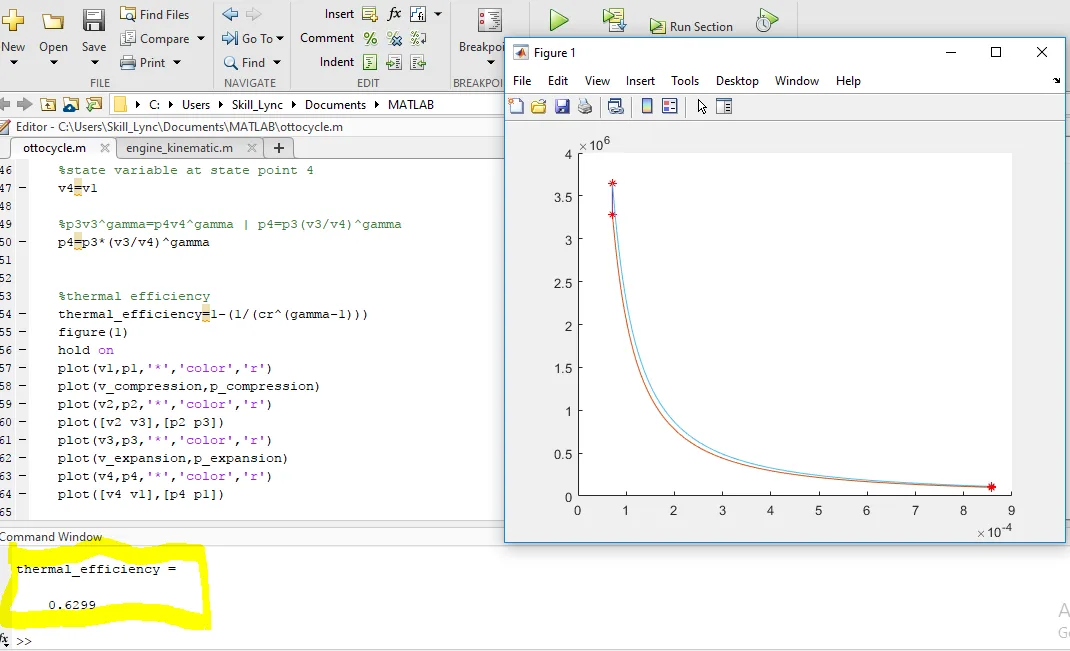Image resolution: width=1070 pixels, height=651 pixels.
Task: Click Skill_Lync in the address path
Action: (257, 105)
